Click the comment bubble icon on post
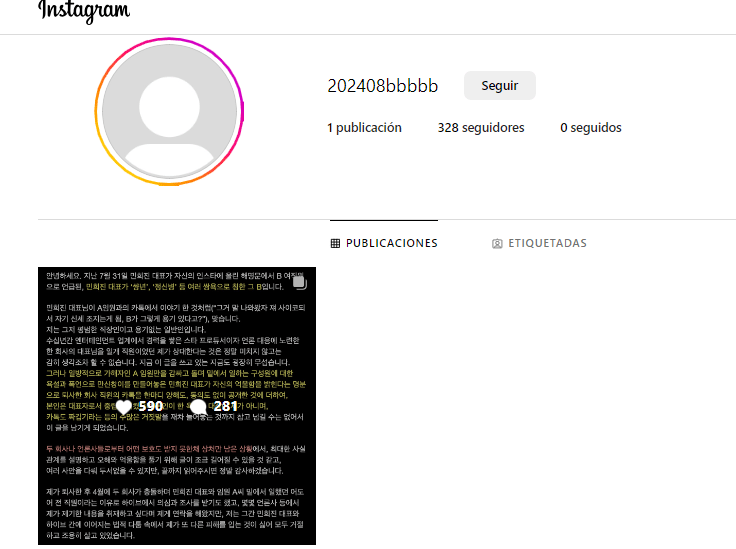736x549 pixels. pyautogui.click(x=199, y=407)
